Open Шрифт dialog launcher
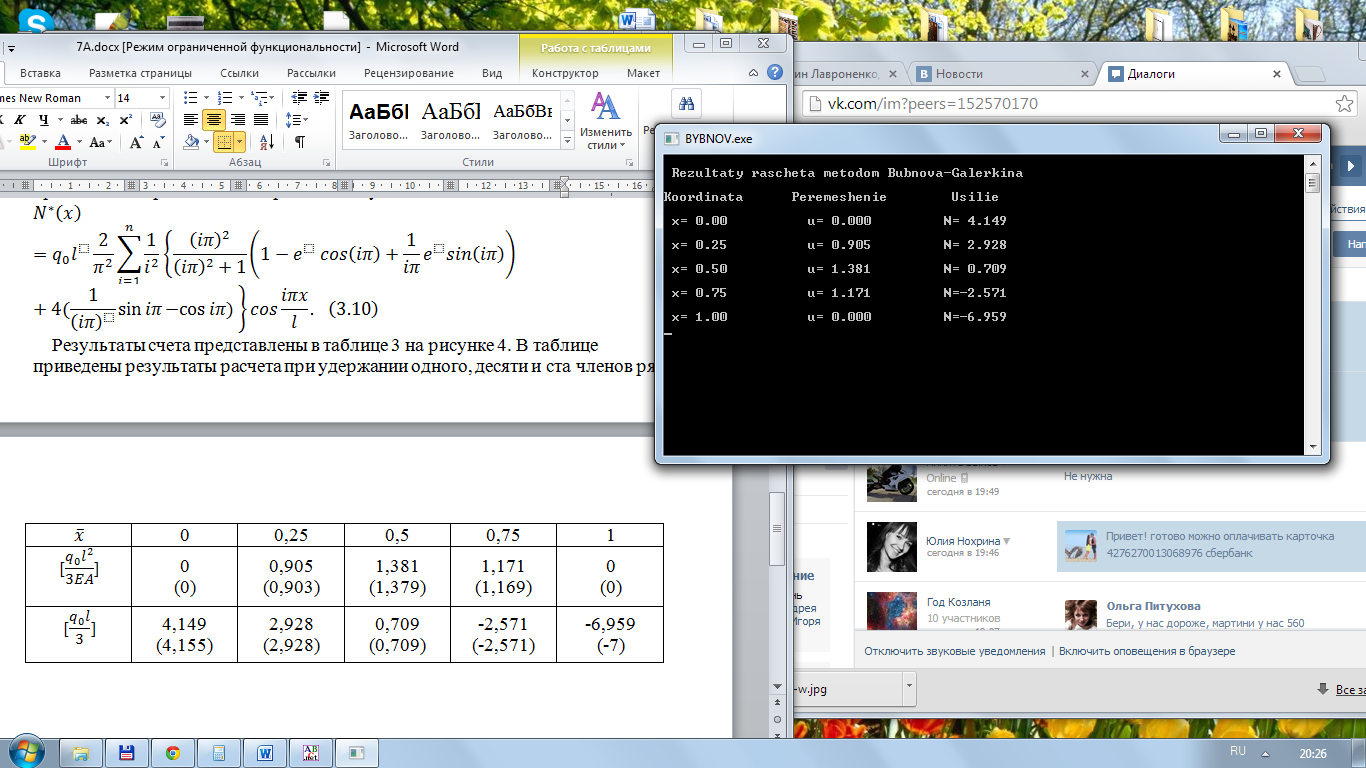This screenshot has width=1366, height=768. pos(164,162)
